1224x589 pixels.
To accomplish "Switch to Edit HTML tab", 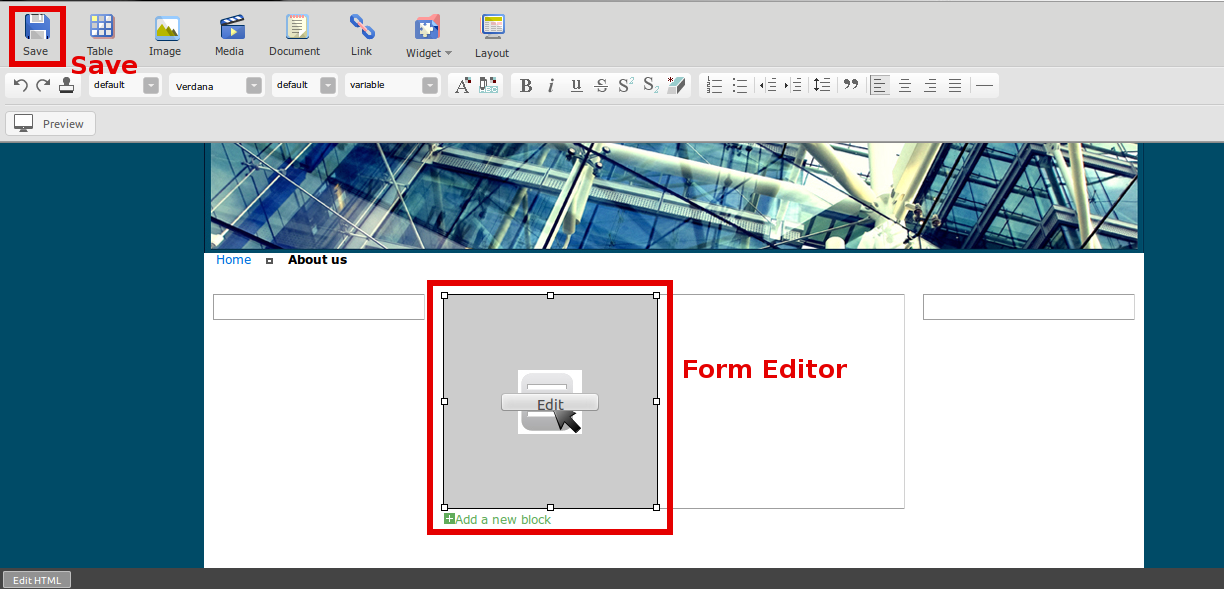I will 37,580.
